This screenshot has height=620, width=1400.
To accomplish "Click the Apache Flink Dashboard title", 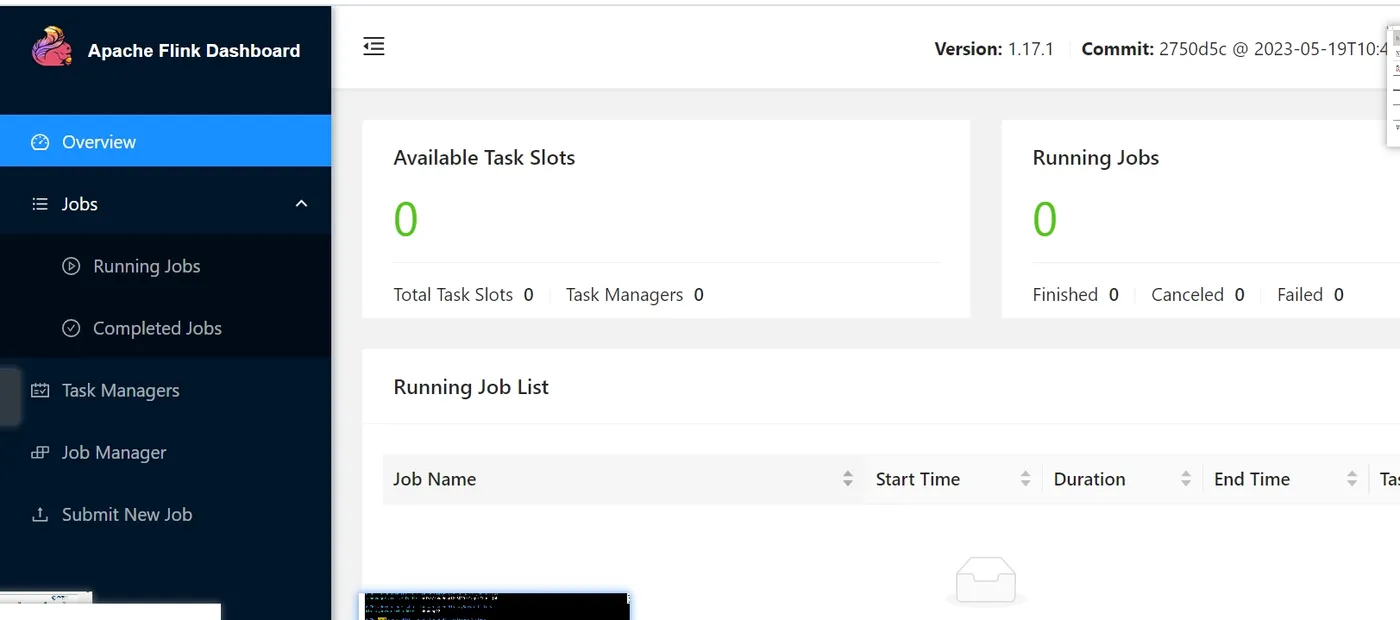I will [x=194, y=51].
